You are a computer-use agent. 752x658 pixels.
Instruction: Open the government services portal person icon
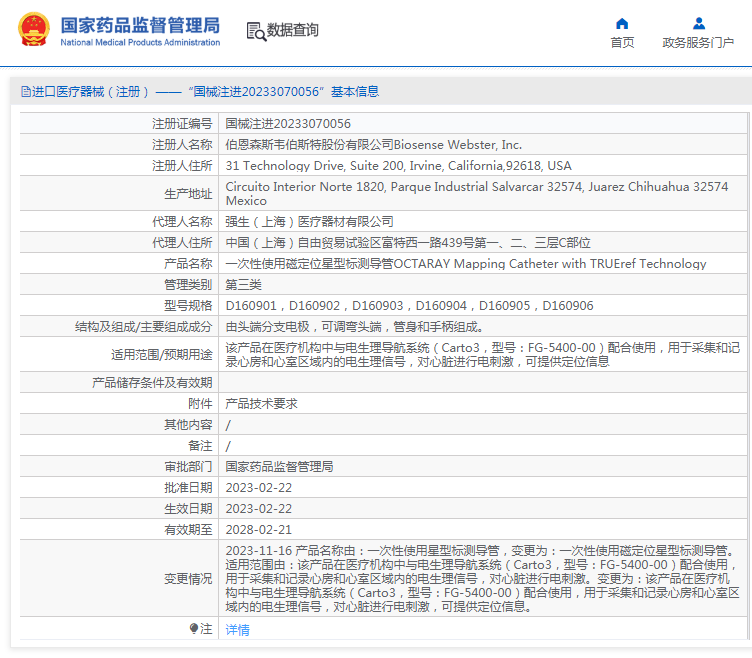[x=699, y=24]
